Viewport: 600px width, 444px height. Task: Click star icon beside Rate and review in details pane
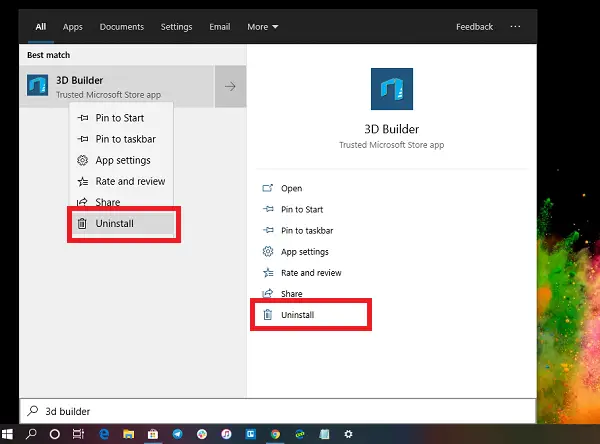(268, 273)
